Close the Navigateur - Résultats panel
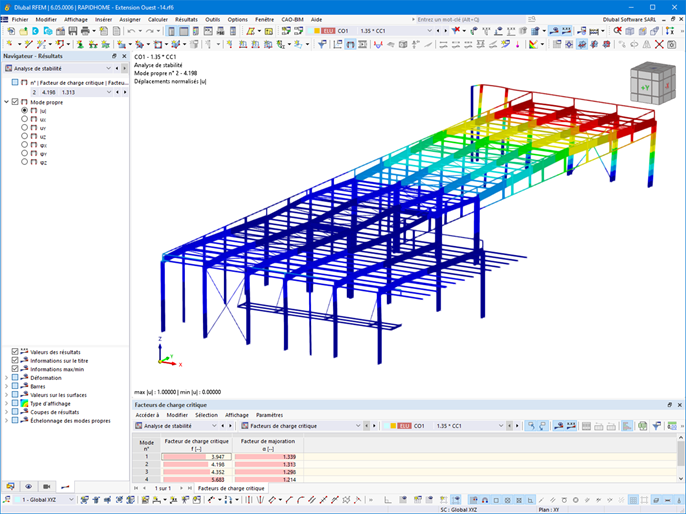The image size is (686, 514). pyautogui.click(x=124, y=56)
